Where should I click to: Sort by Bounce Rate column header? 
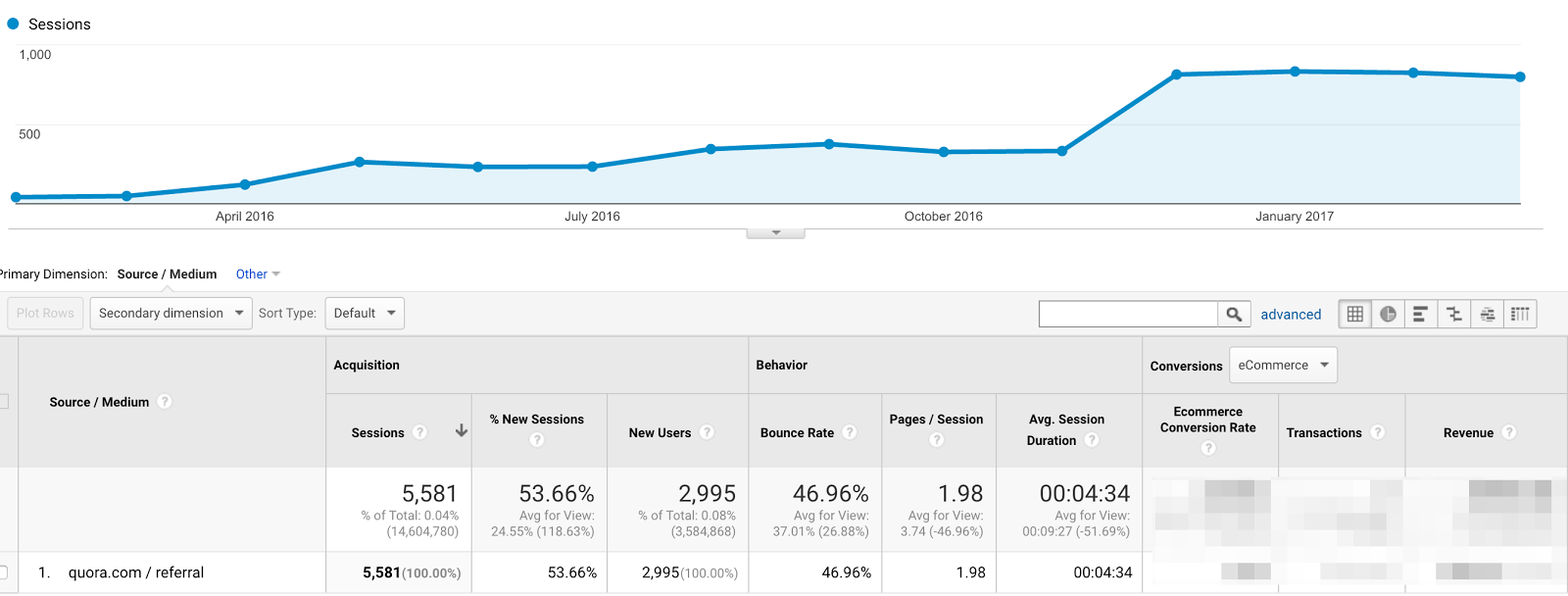797,432
